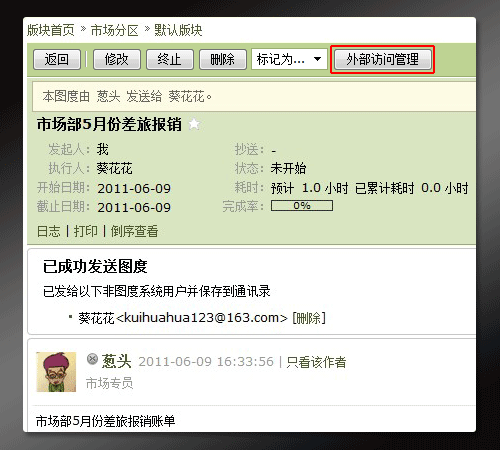This screenshot has height=451, width=501.
Task: Click the 删除 toolbar button
Action: [x=223, y=59]
